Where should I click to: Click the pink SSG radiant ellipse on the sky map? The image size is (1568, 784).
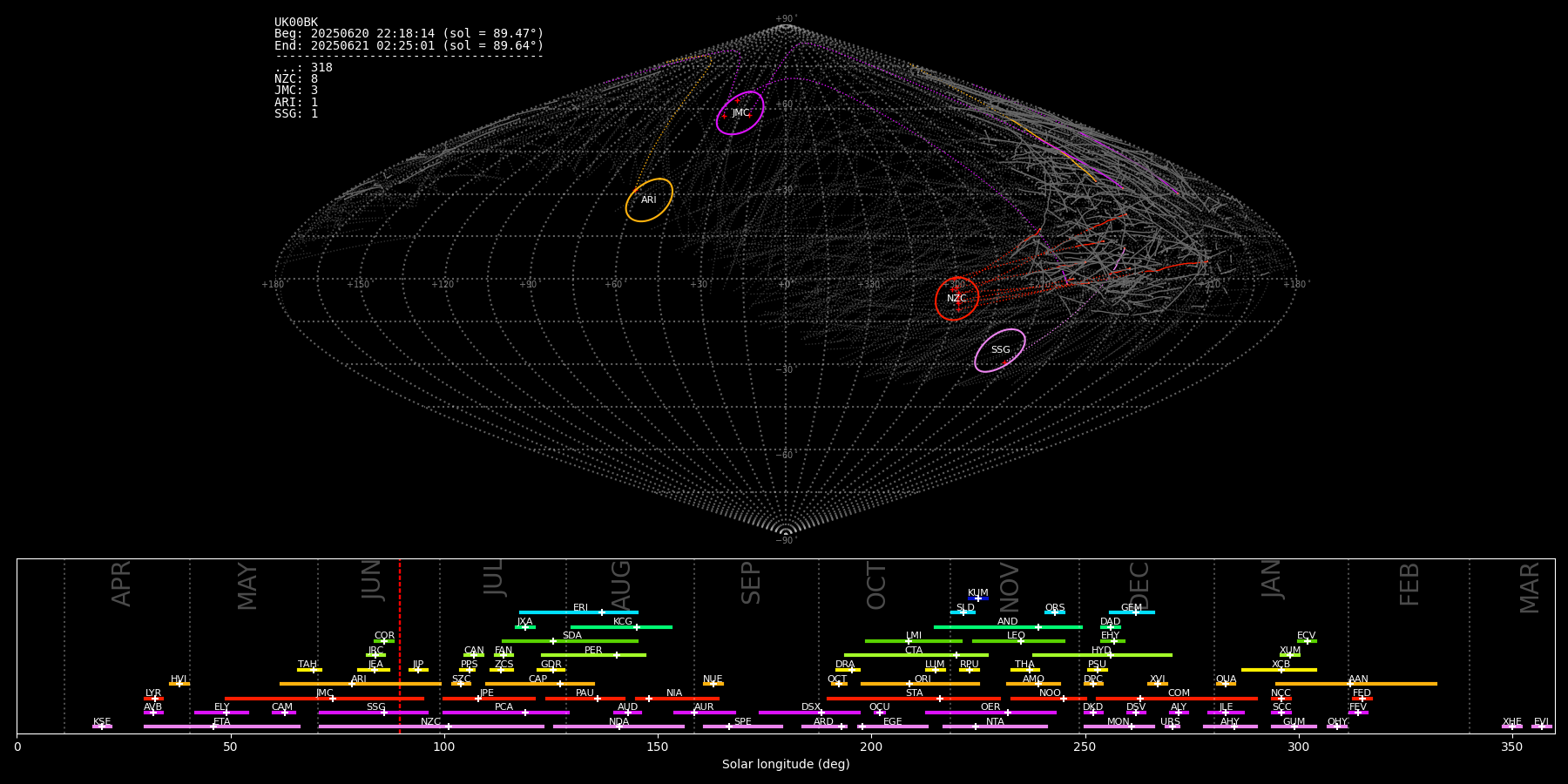coord(1000,350)
